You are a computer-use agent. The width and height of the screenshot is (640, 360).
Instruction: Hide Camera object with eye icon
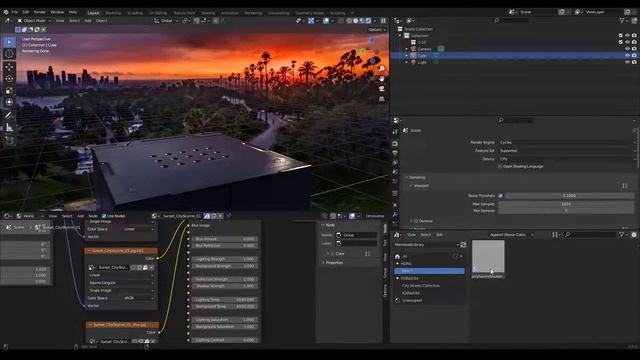point(627,49)
